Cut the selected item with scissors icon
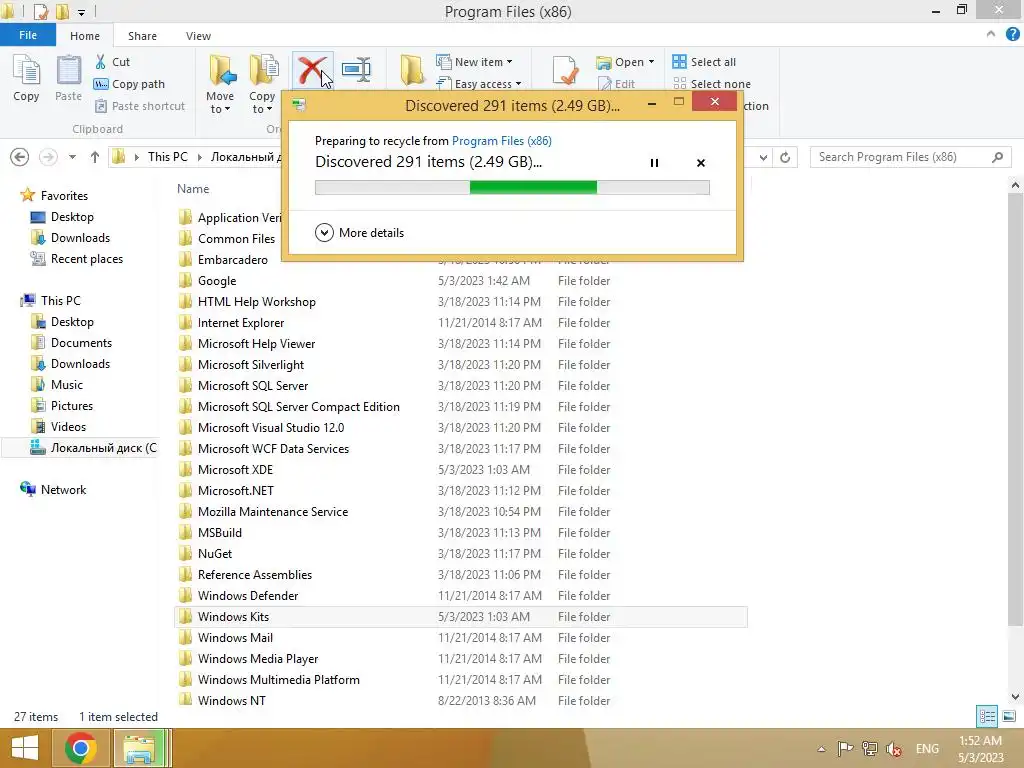Screen dimensions: 1024x768 click(x=101, y=61)
